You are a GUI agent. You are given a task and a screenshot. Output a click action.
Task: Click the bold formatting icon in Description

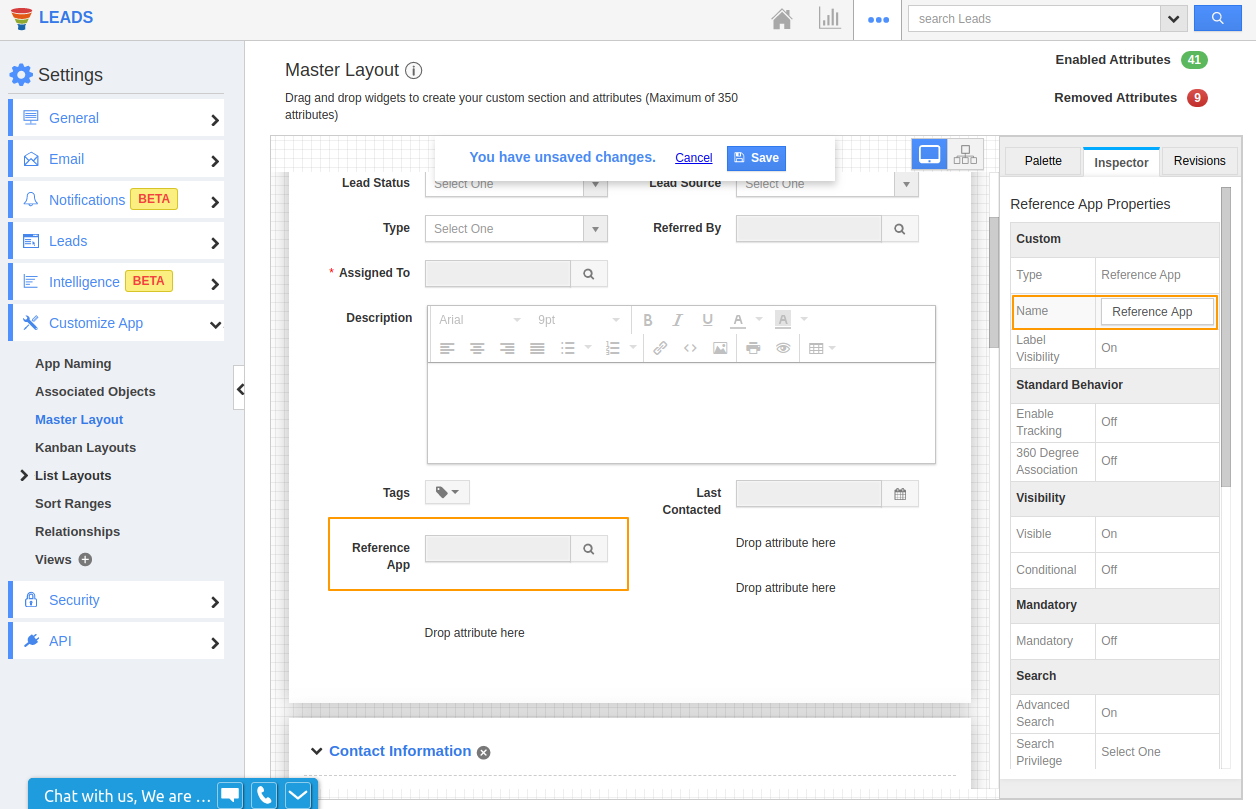(648, 320)
